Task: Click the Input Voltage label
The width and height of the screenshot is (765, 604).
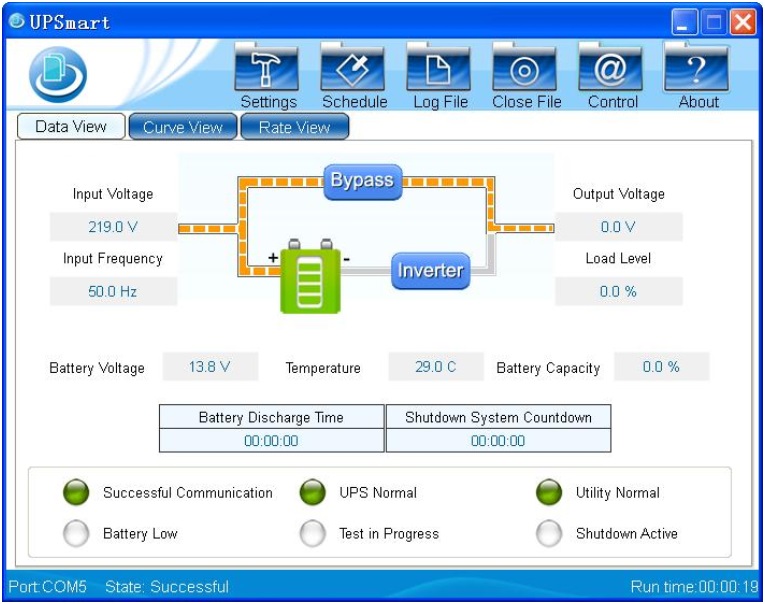Action: [x=113, y=194]
